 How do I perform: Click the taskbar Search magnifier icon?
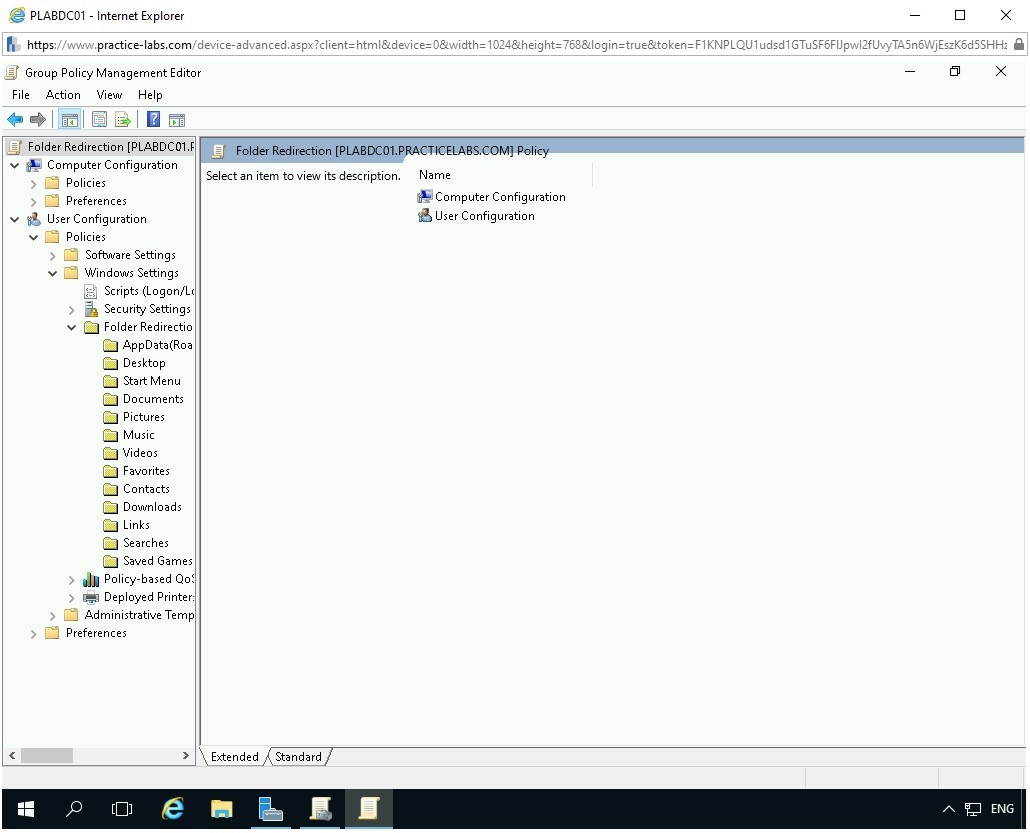click(x=74, y=809)
